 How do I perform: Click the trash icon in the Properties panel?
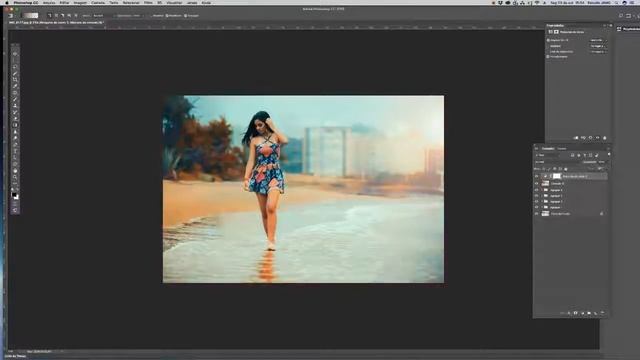click(604, 138)
